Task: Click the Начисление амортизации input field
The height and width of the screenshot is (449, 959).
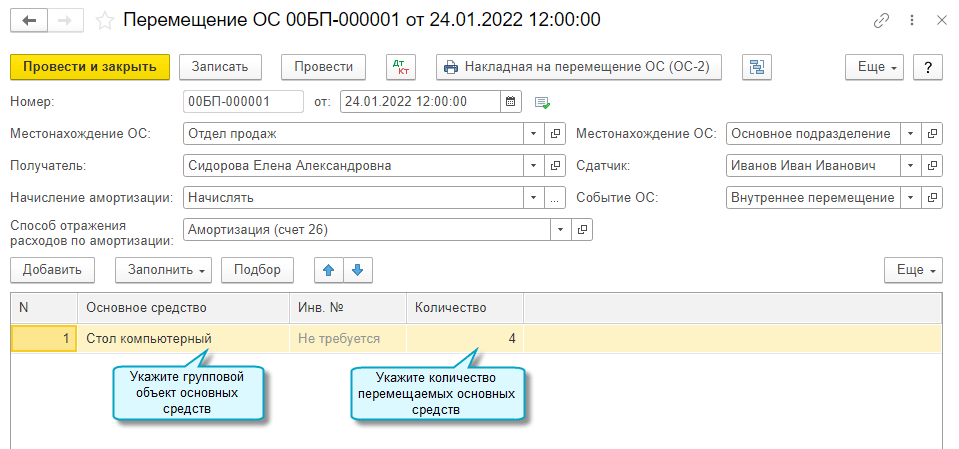Action: tap(354, 198)
